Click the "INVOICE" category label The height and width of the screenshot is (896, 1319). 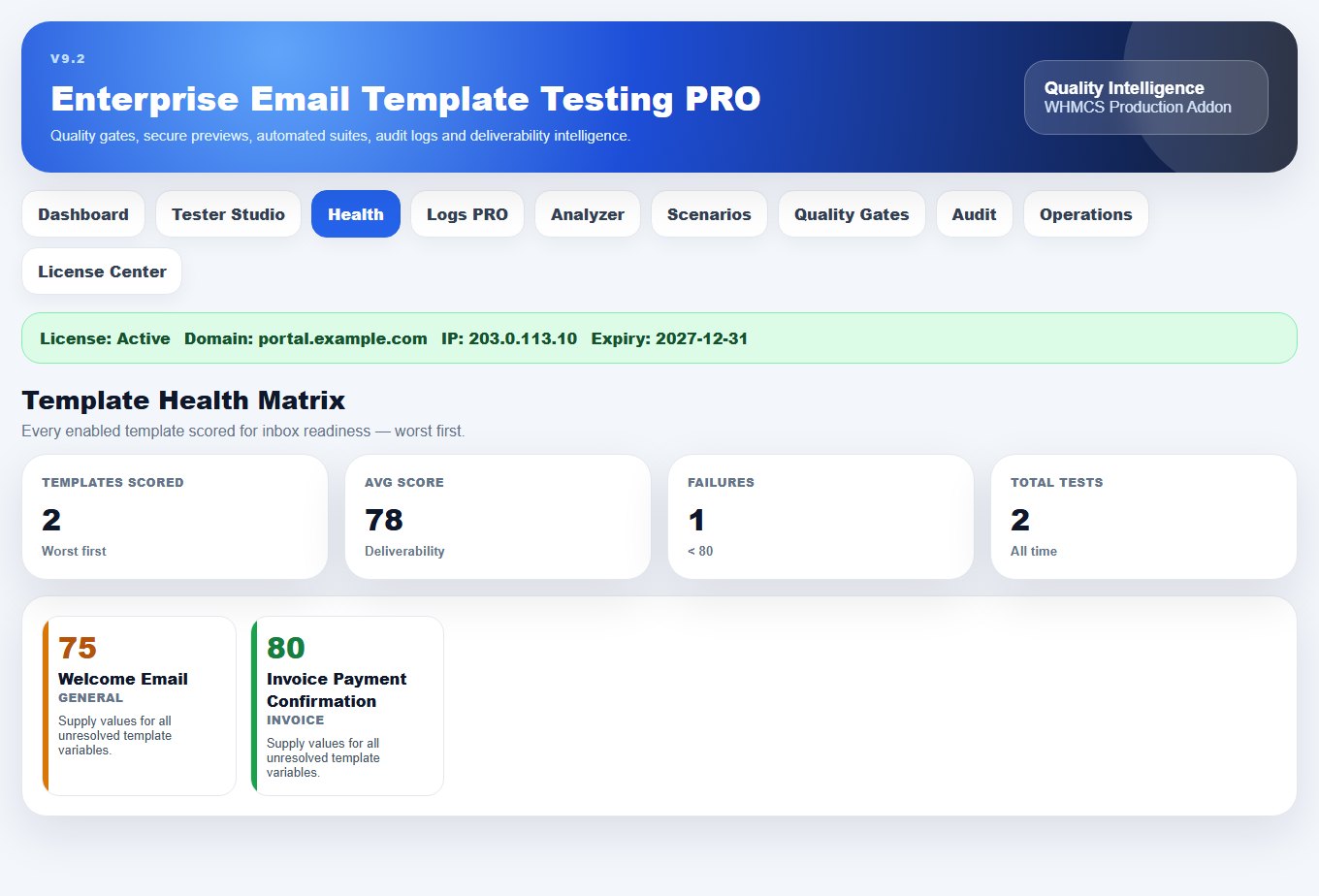[x=296, y=720]
